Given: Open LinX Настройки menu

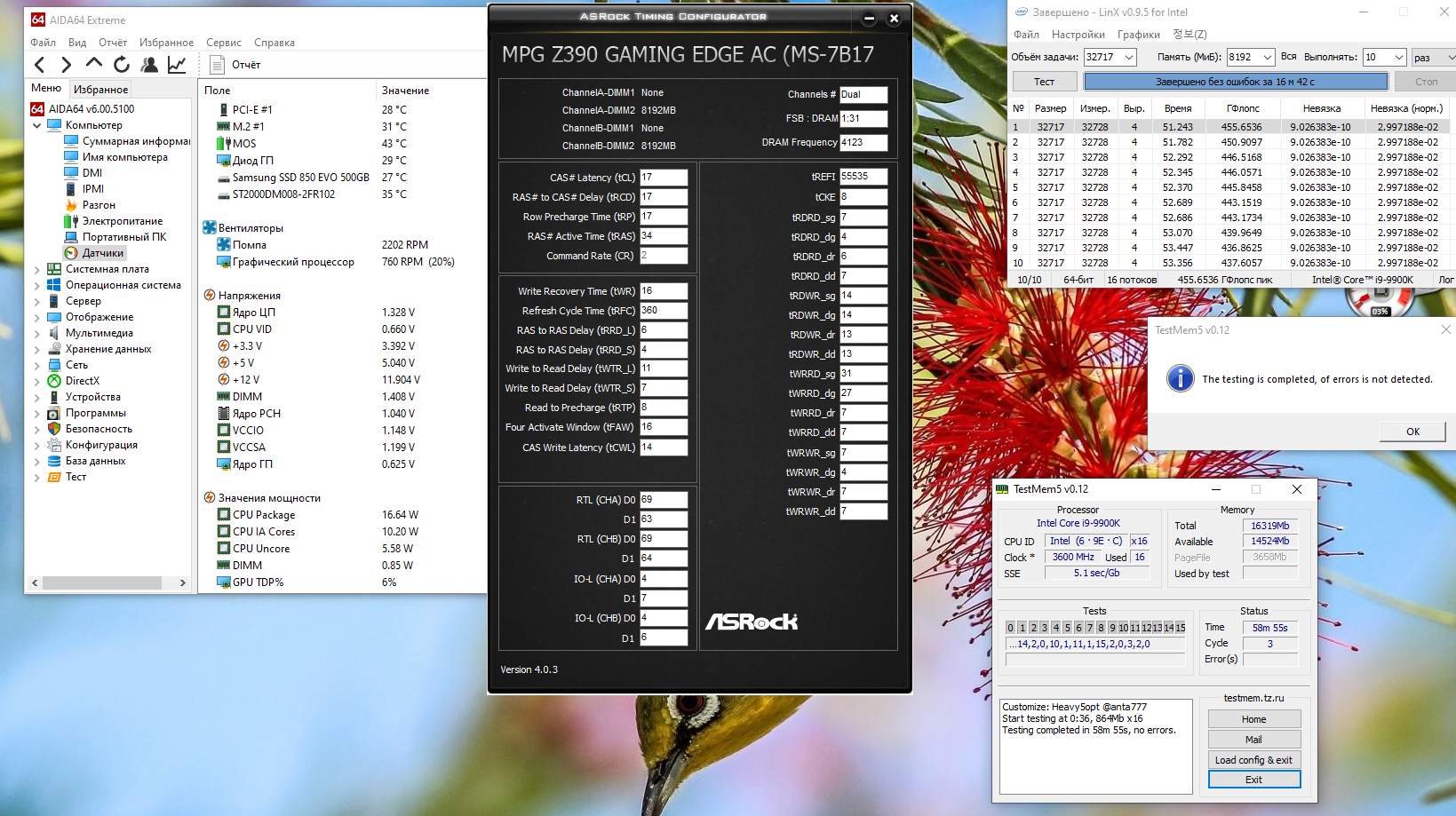Looking at the screenshot, I should (1078, 35).
